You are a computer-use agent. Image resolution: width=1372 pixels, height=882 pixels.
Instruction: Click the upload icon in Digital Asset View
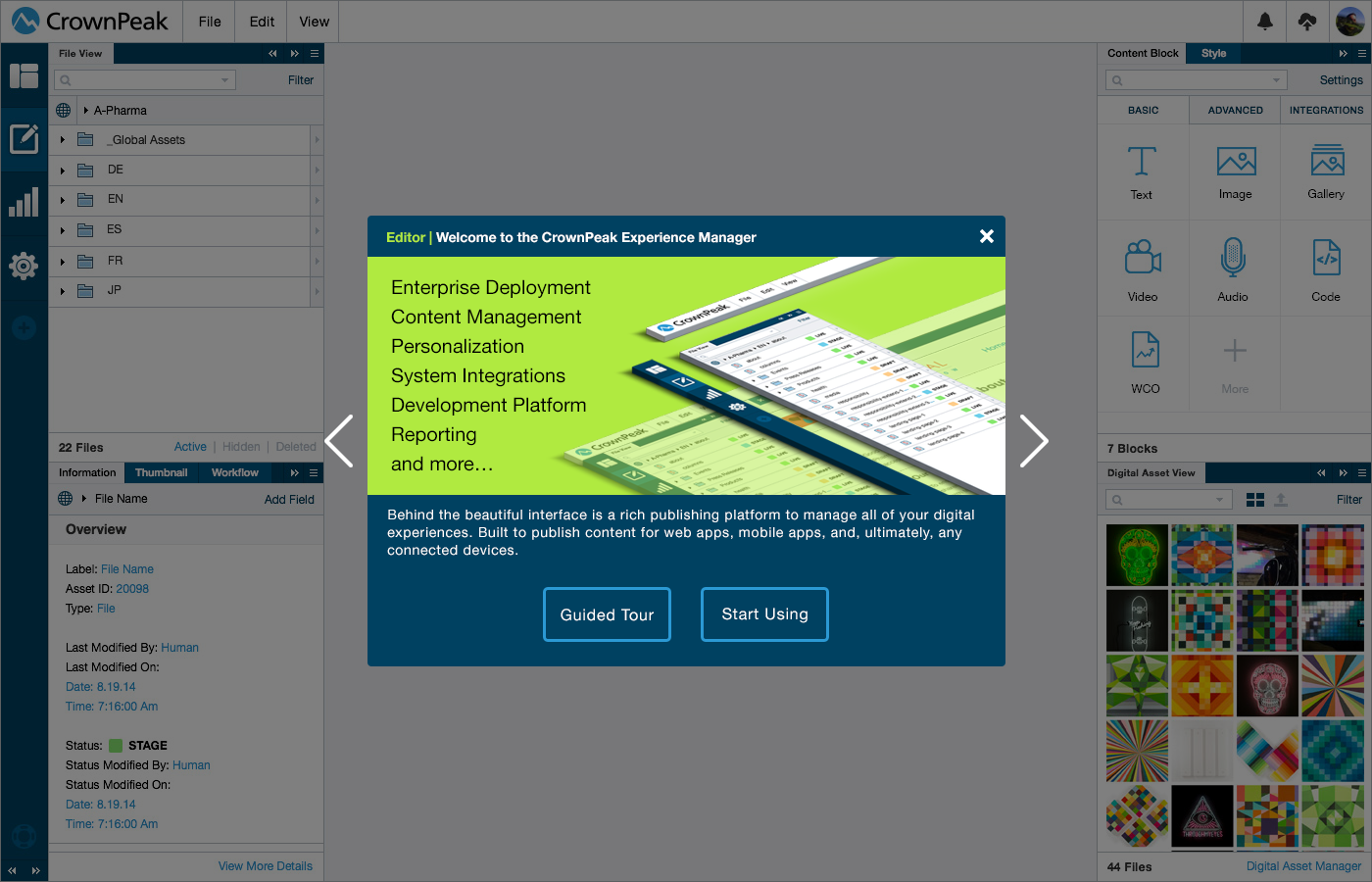(x=1281, y=500)
